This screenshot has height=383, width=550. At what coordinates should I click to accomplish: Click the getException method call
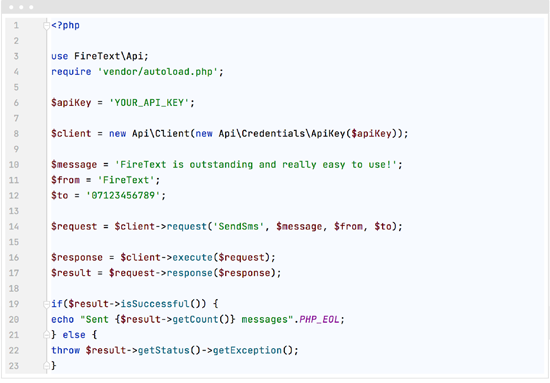(247, 350)
